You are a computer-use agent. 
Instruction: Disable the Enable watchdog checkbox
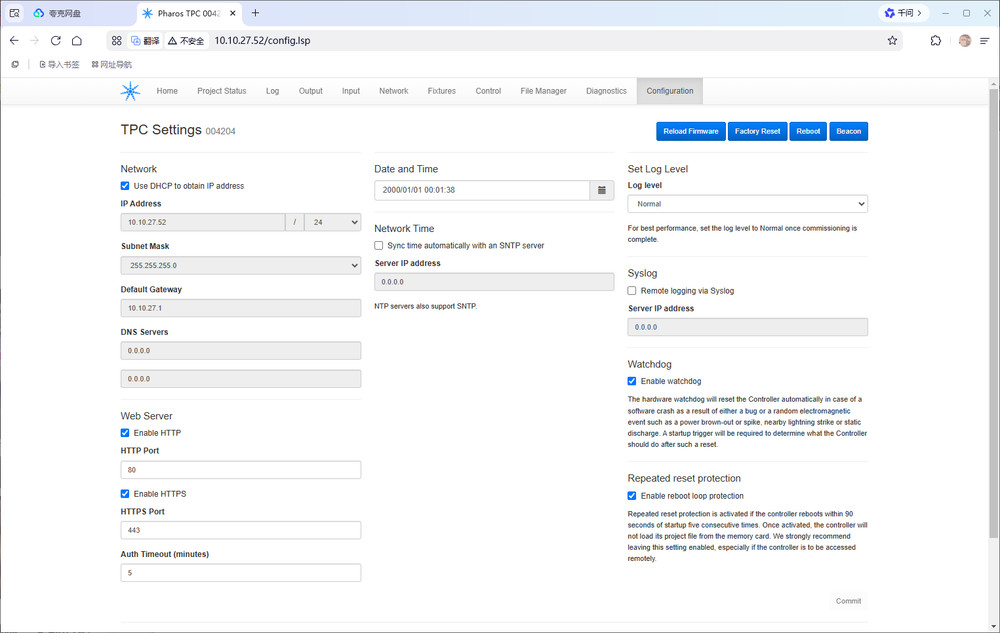[632, 381]
